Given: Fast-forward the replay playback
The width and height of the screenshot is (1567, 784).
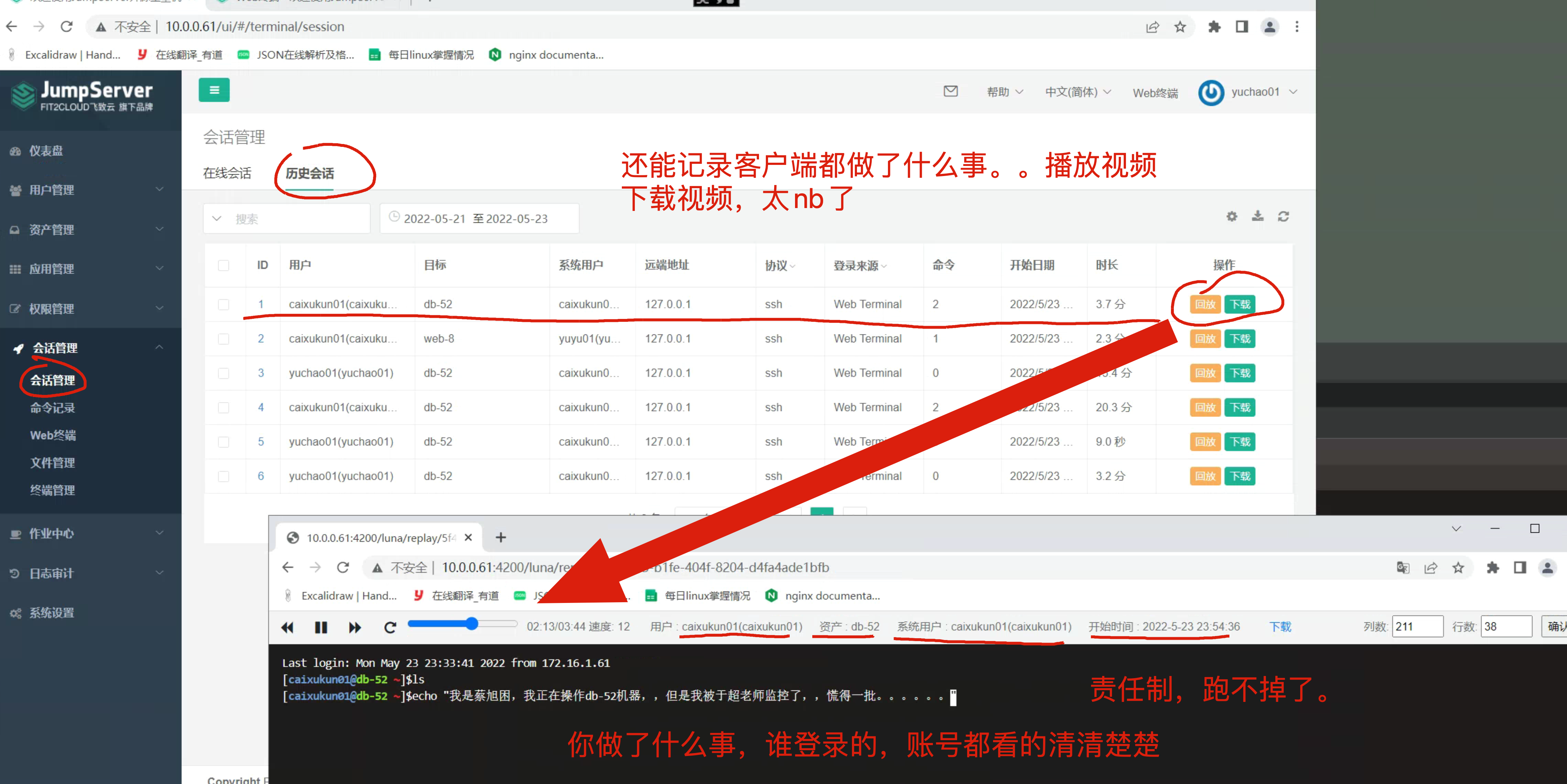Looking at the screenshot, I should (x=355, y=627).
